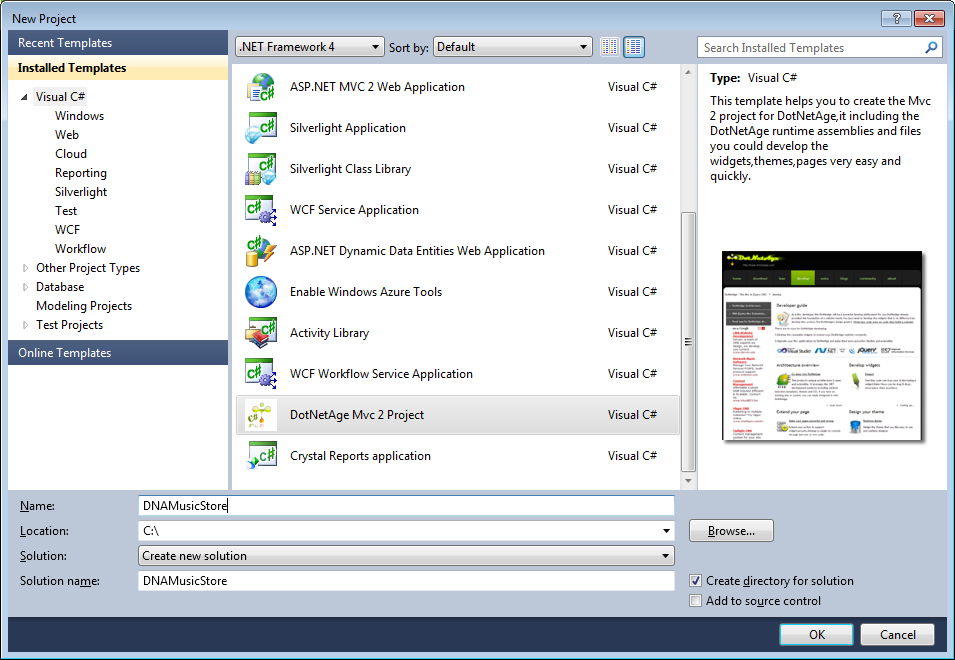Click the template list scroll down arrow

[x=688, y=481]
